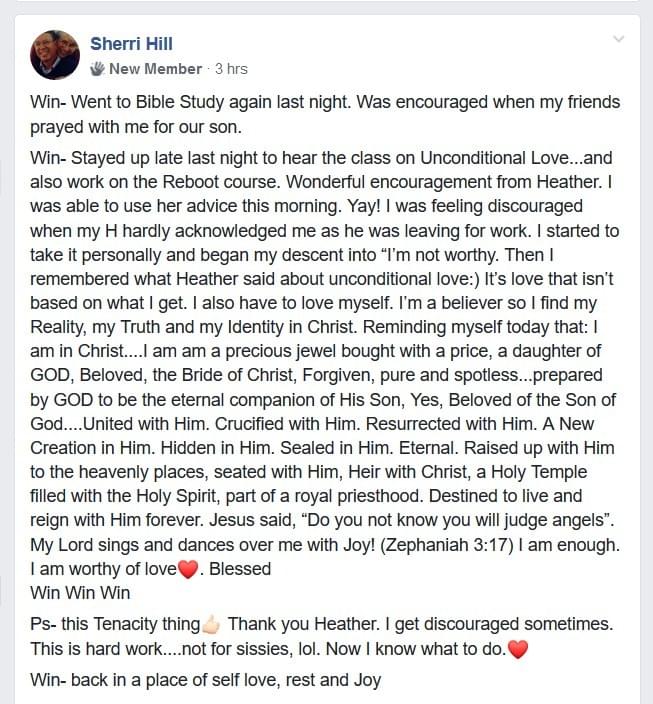Click the Unconditional Love...and phrase
This screenshot has height=704, width=653.
pos(516,158)
